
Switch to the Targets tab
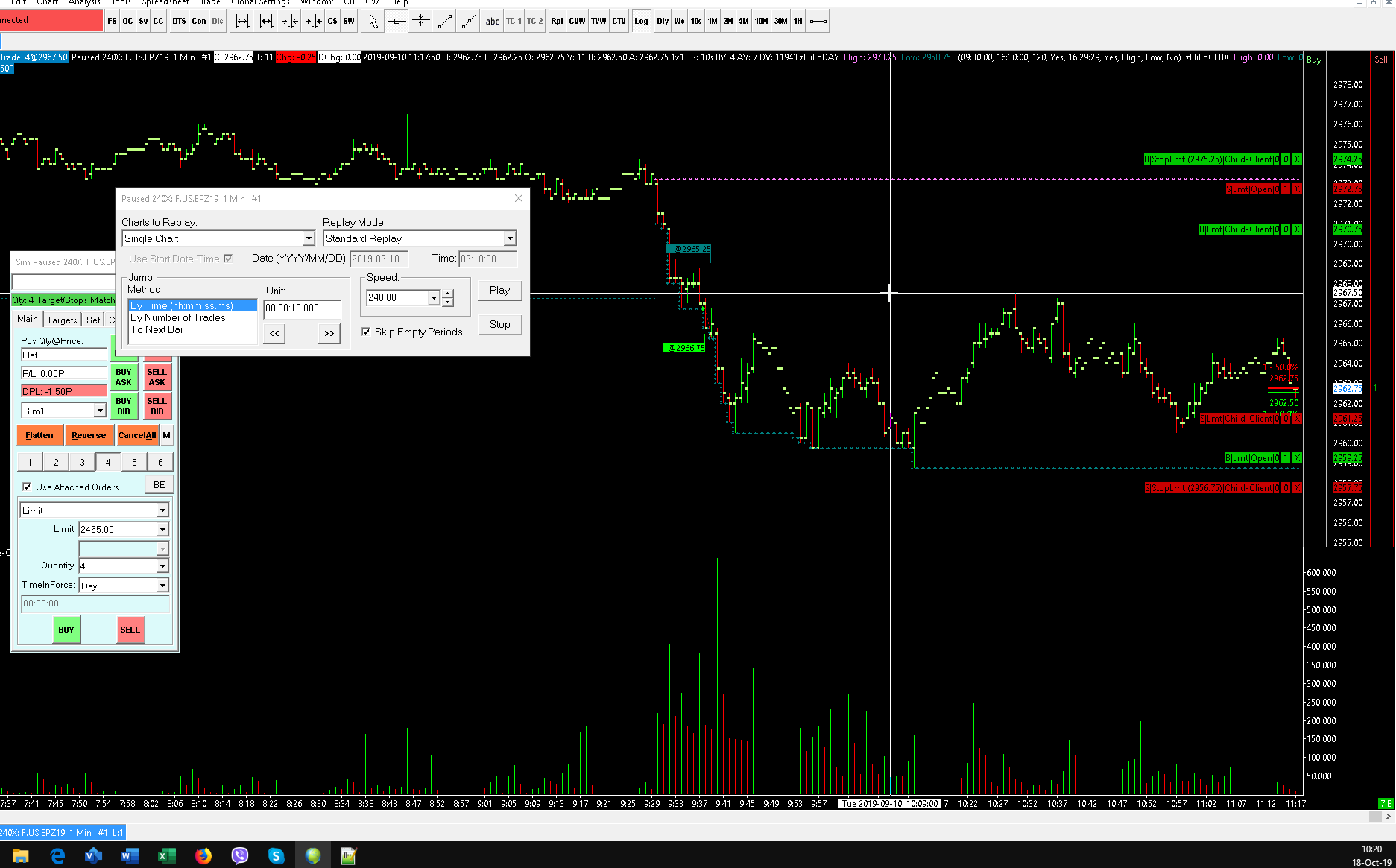tap(62, 320)
